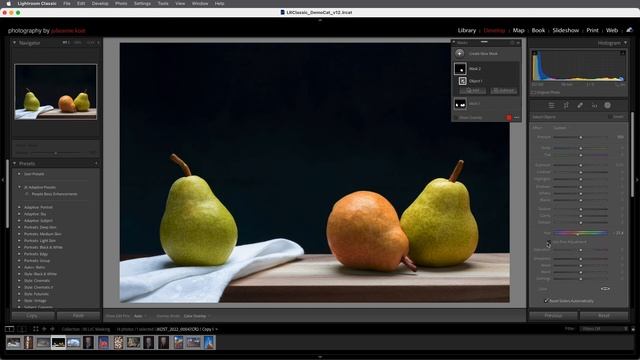Click the cloud sync status icon
The width and height of the screenshot is (640, 360).
[x=629, y=30]
